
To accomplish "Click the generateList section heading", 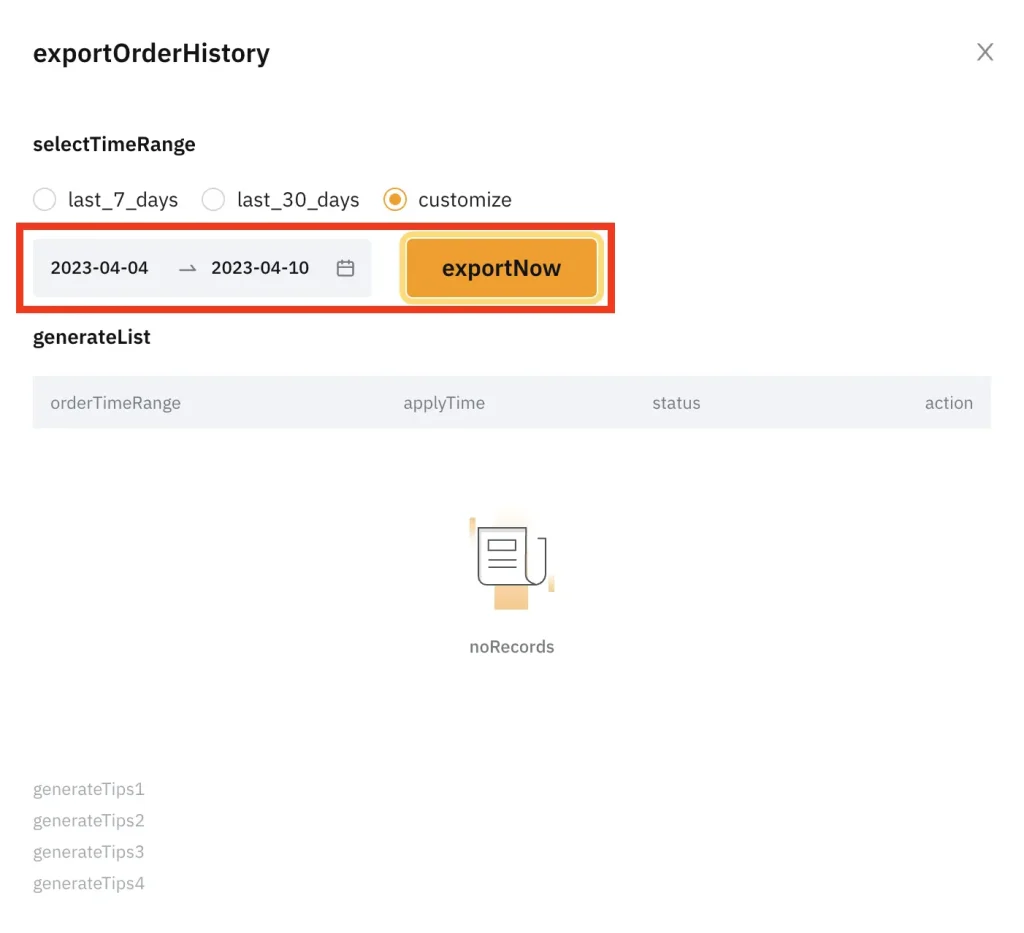I will [92, 337].
